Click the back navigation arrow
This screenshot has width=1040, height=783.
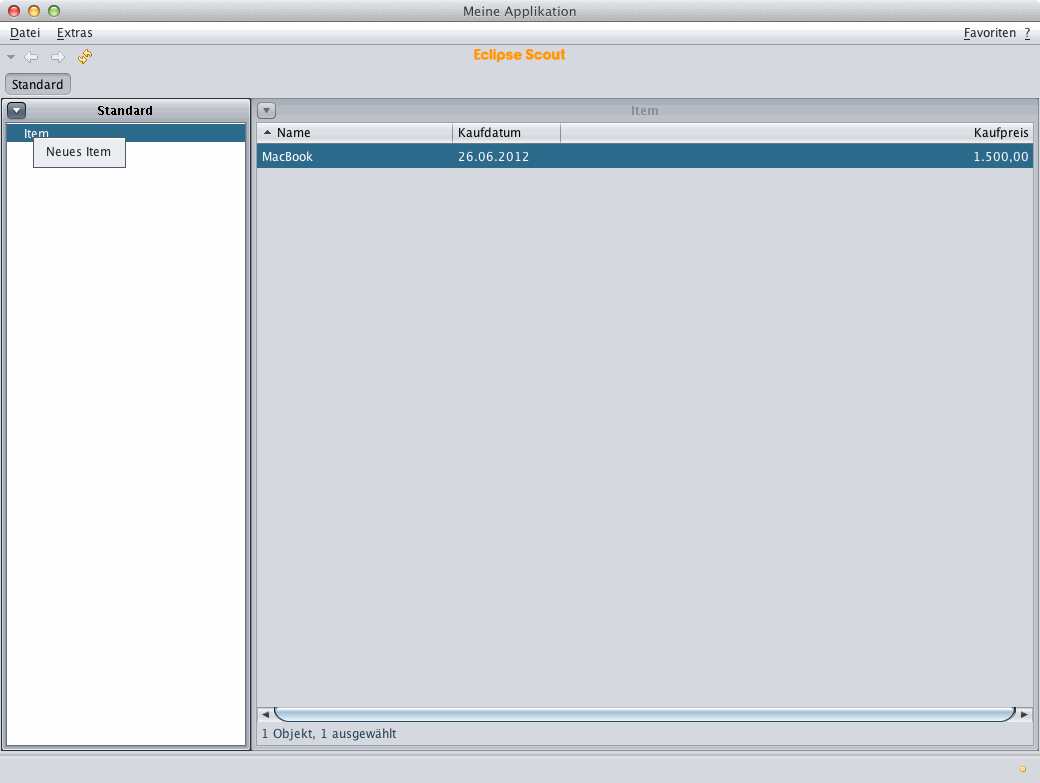[x=31, y=57]
